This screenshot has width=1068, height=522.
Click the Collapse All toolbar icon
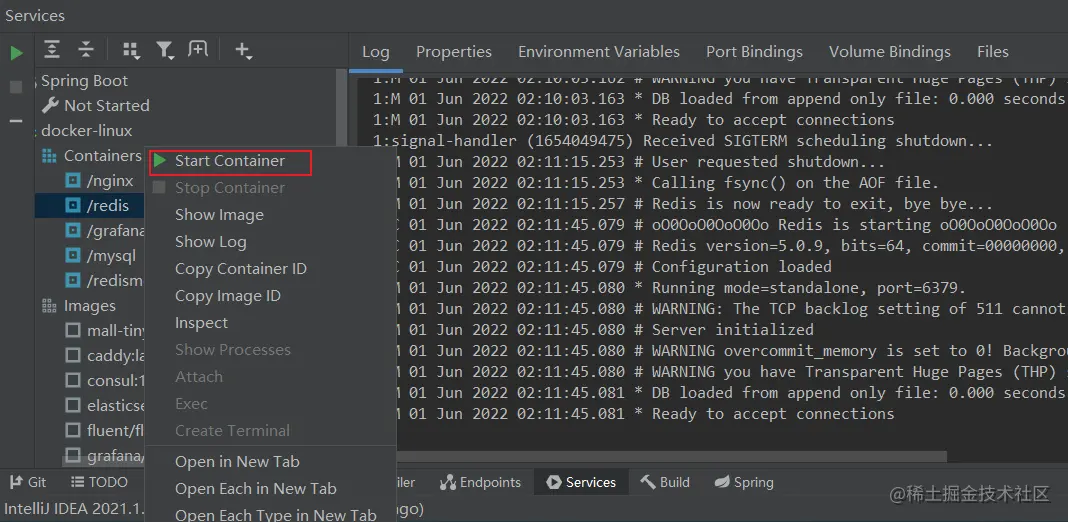[85, 49]
